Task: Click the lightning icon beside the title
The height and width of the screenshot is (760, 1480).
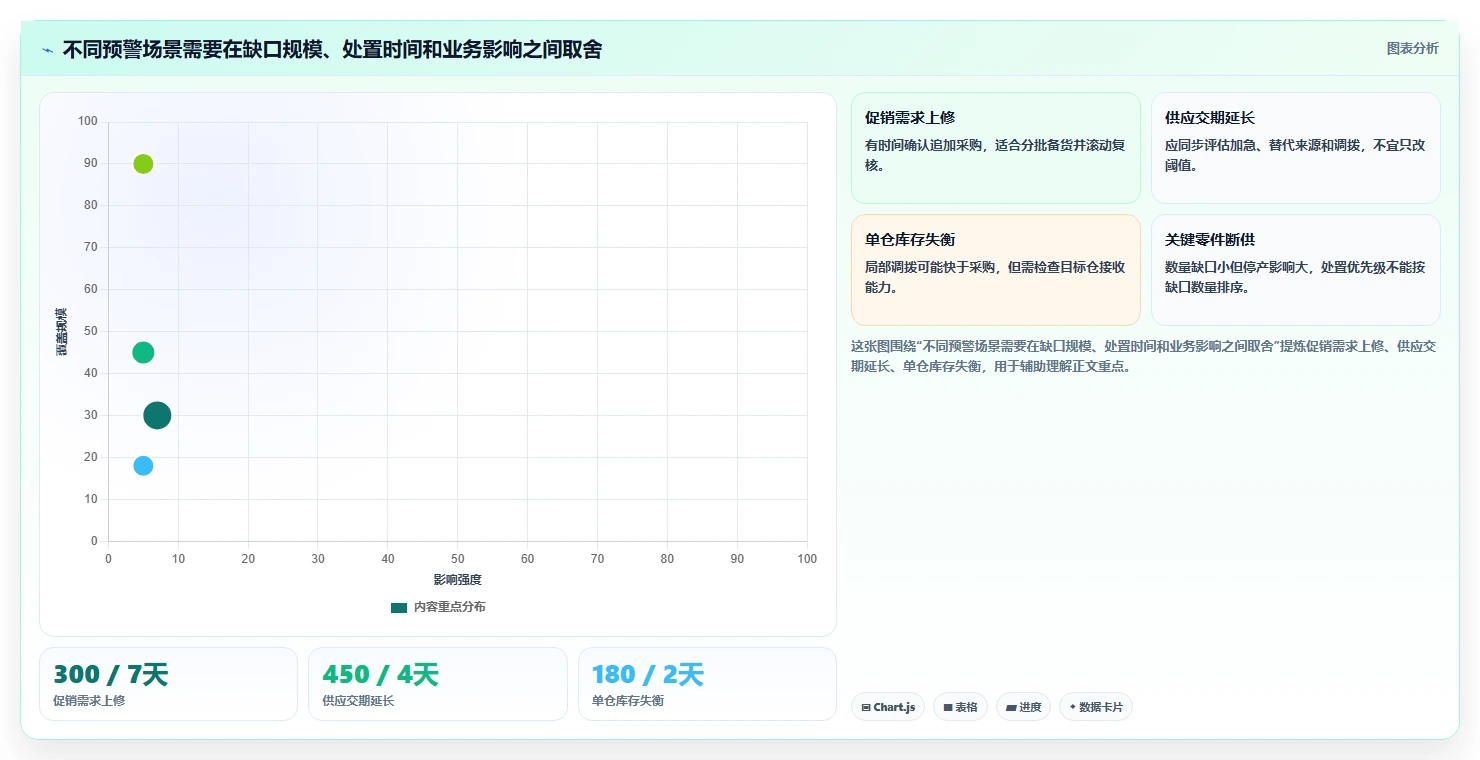Action: pyautogui.click(x=47, y=50)
